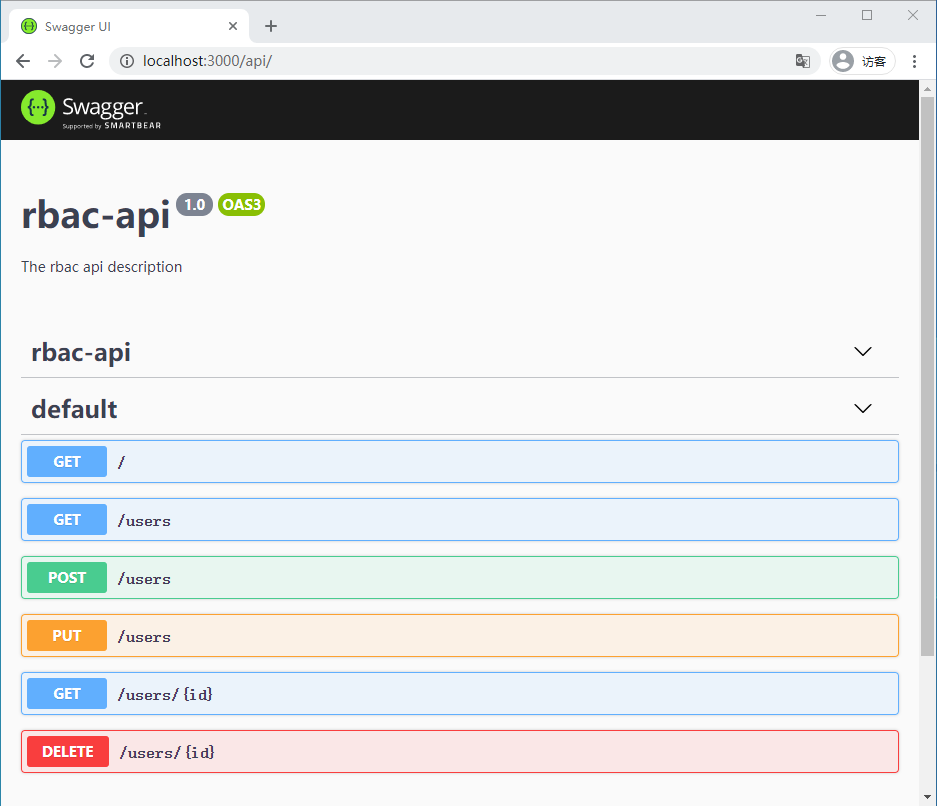Image resolution: width=937 pixels, height=806 pixels.
Task: Collapse the rbac-api section chevron
Action: pos(862,352)
